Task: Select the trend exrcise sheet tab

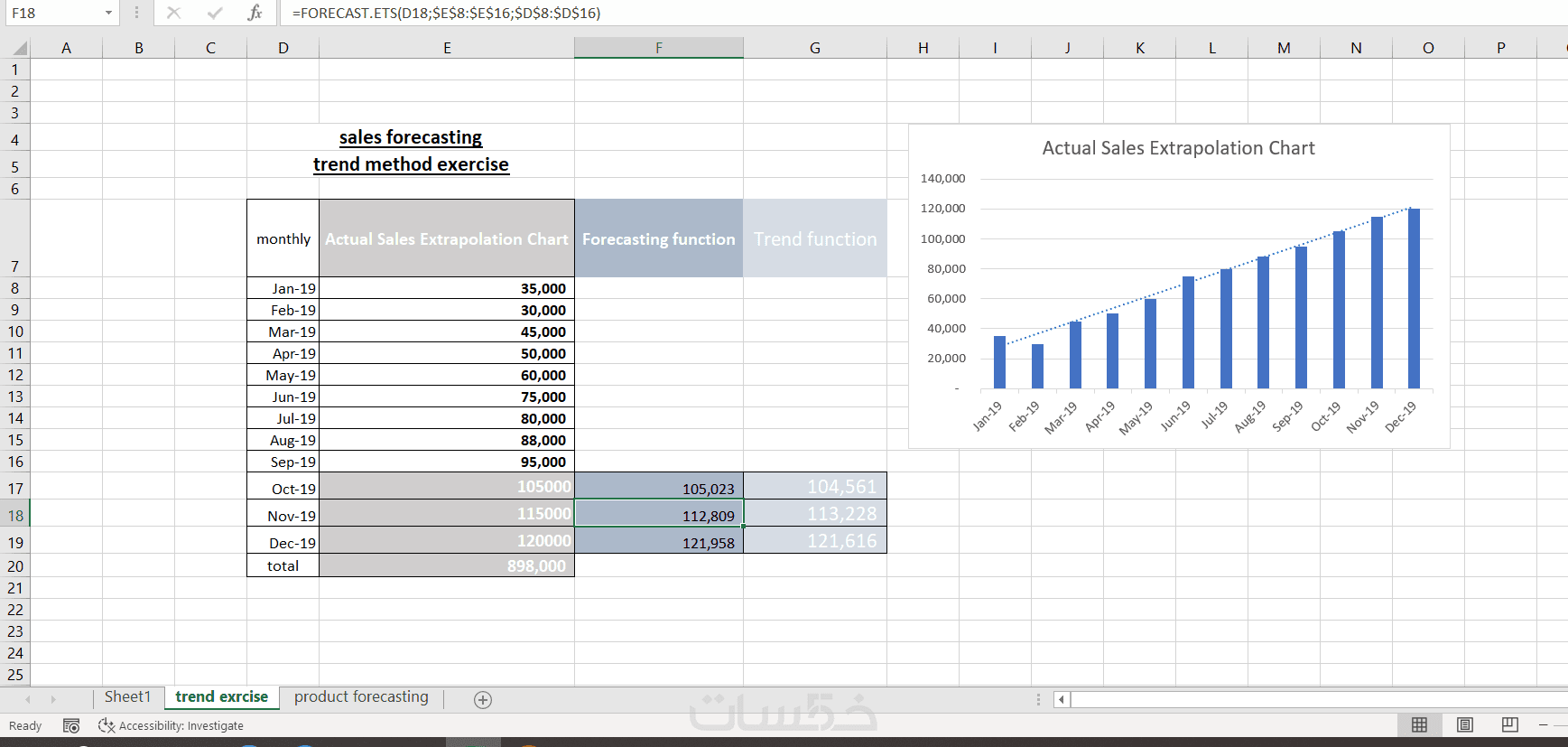Action: (221, 696)
